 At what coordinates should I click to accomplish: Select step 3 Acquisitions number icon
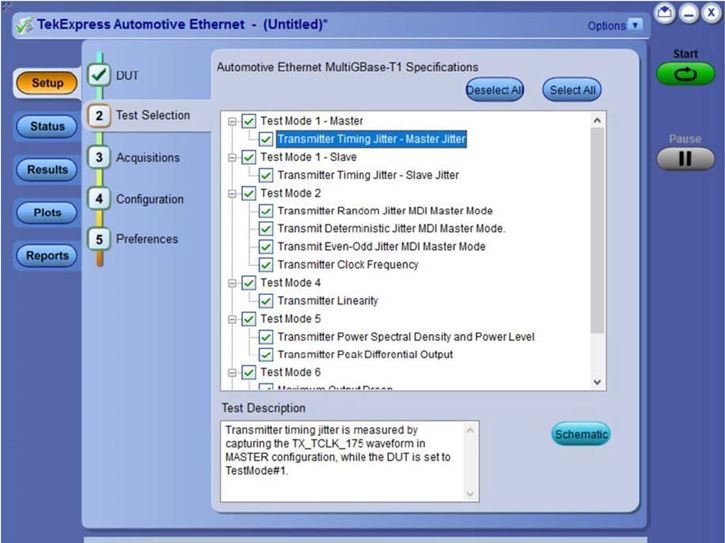point(99,157)
